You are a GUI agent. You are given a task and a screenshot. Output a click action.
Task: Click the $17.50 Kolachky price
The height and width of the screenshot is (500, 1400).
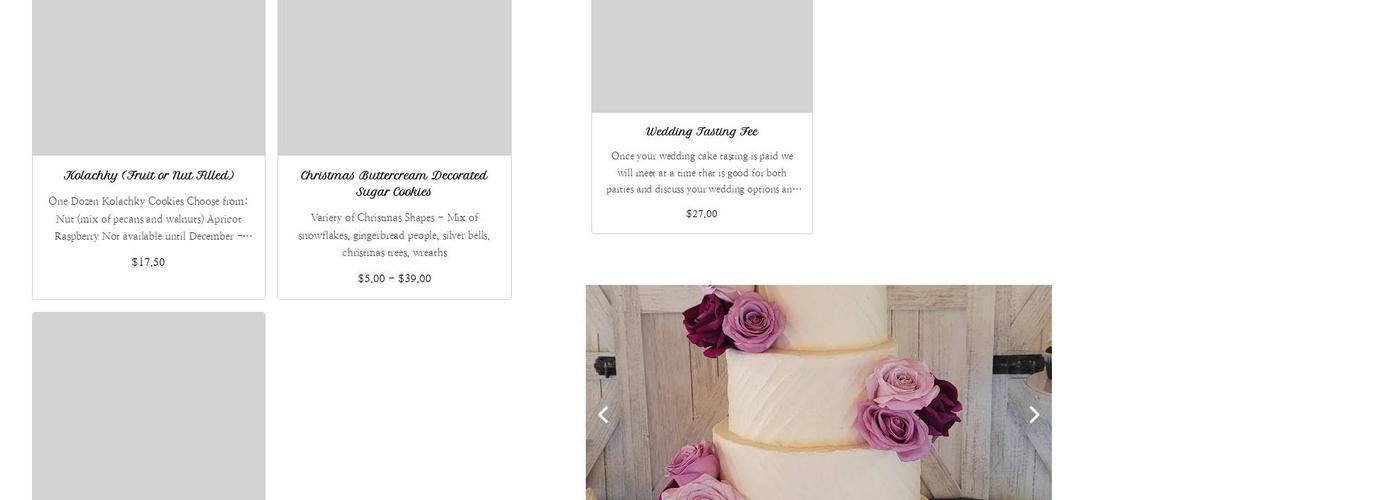149,262
